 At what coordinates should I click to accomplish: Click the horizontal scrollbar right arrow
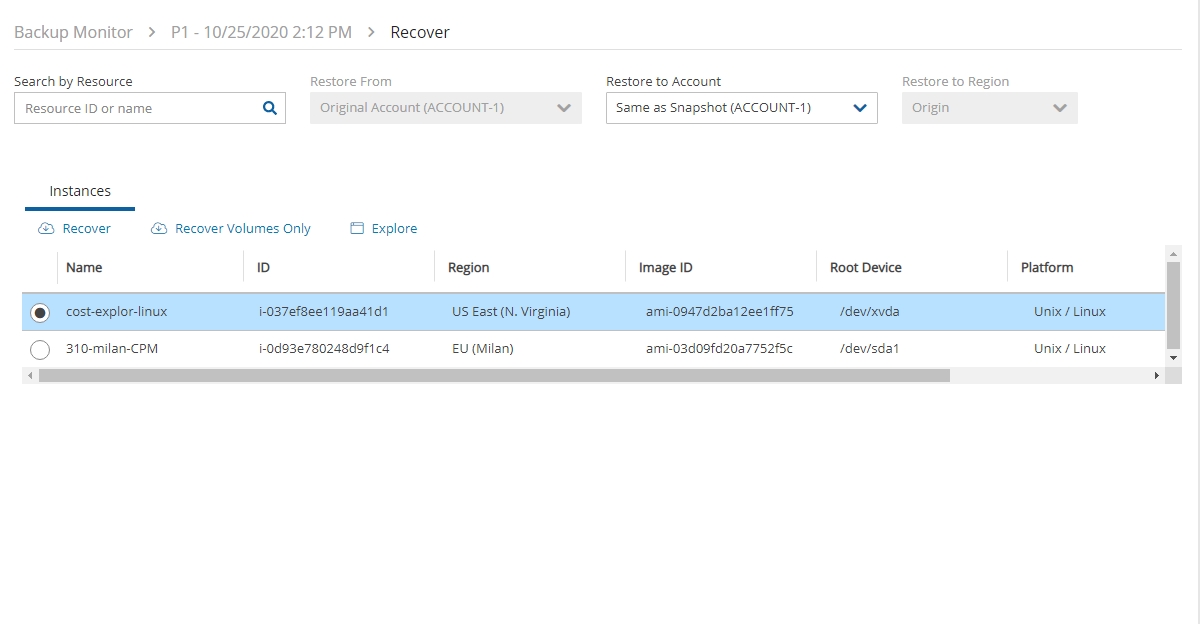1157,375
